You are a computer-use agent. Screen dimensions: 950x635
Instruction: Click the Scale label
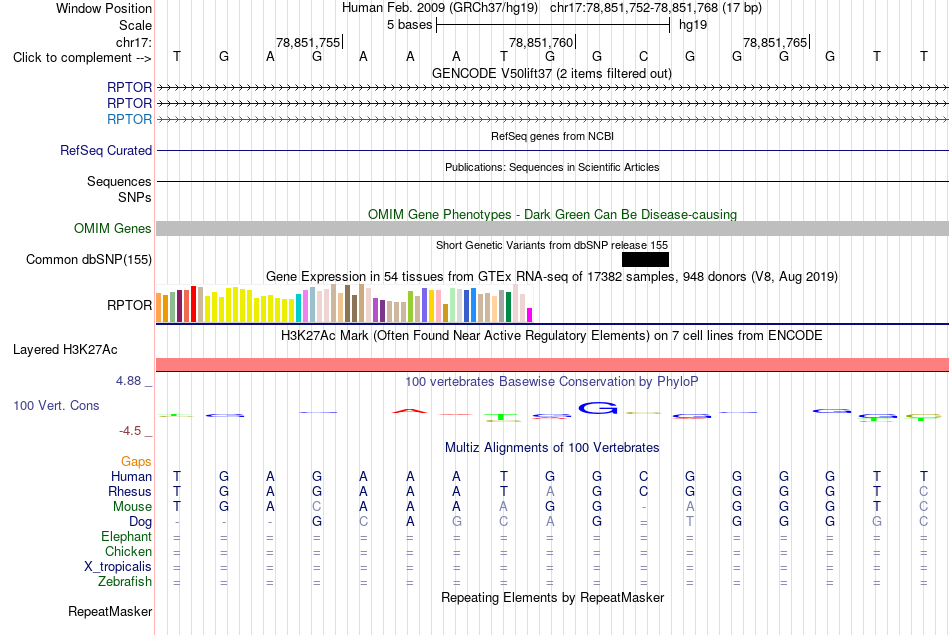[x=136, y=25]
